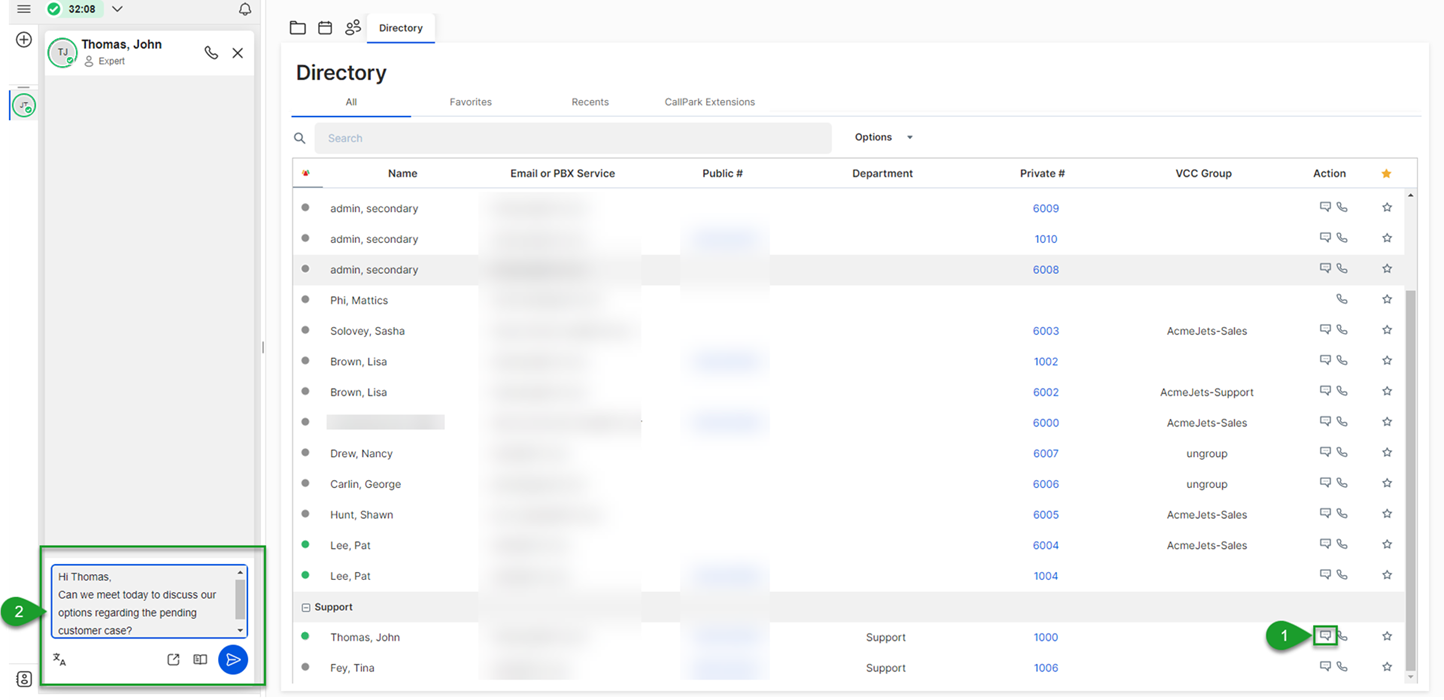Send the chat message
1444x700 pixels.
(233, 660)
